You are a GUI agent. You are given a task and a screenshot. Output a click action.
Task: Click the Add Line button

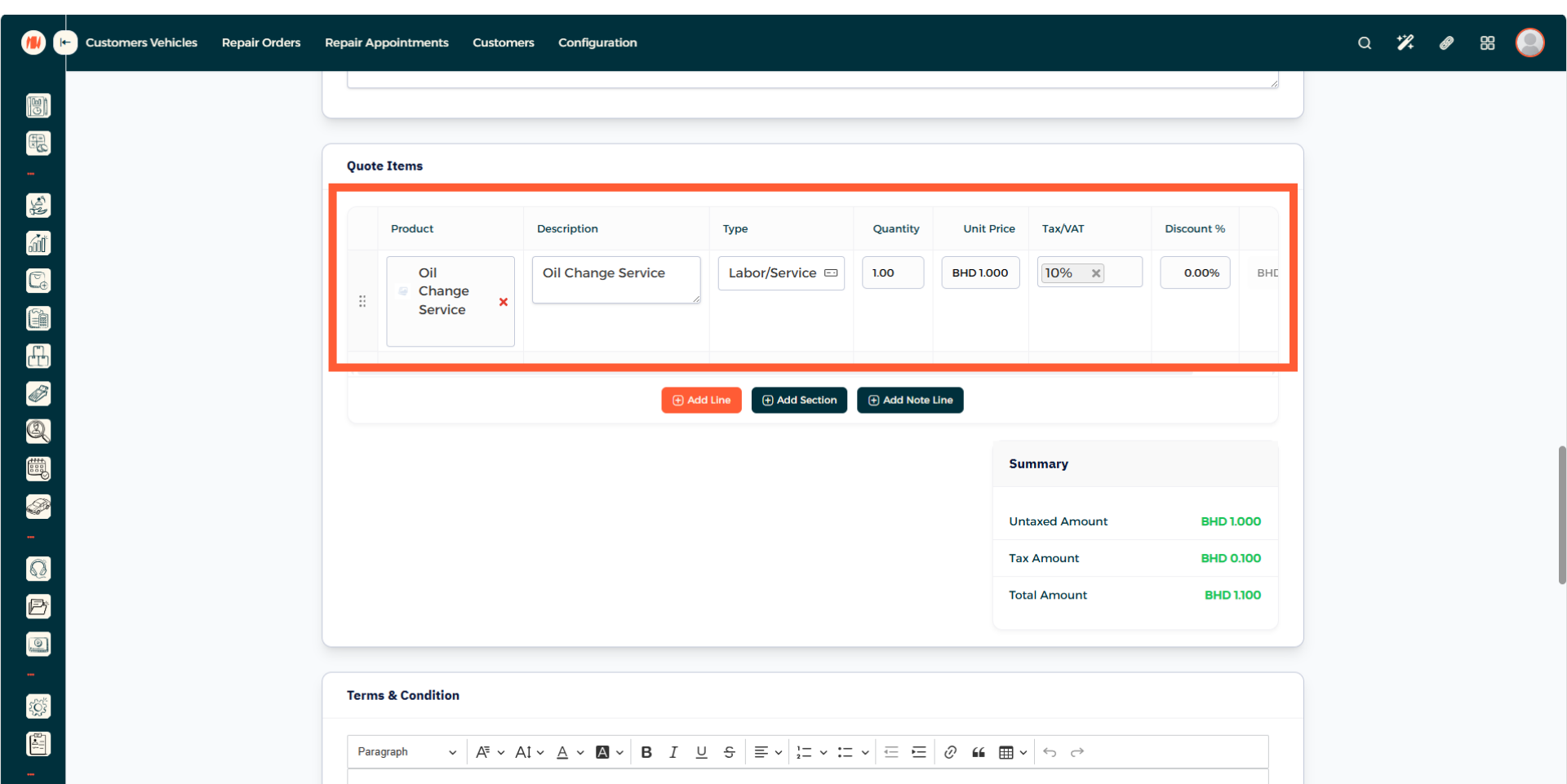pyautogui.click(x=701, y=401)
